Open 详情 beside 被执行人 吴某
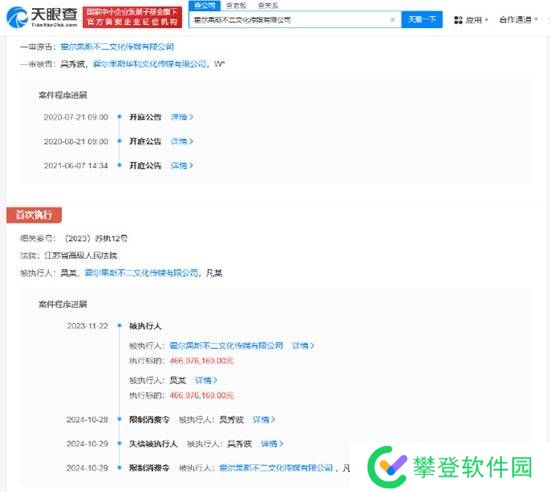The width and height of the screenshot is (550, 492). coord(206,380)
